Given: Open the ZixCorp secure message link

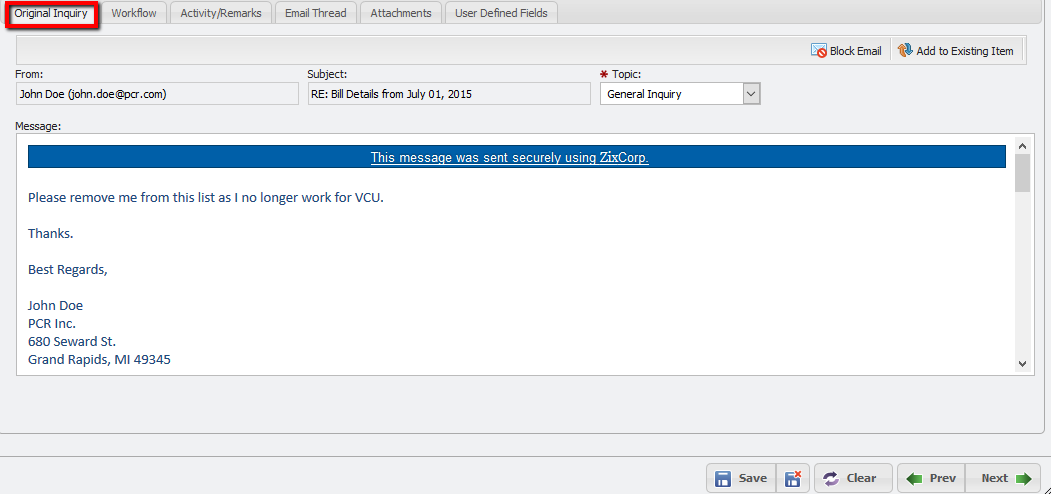Looking at the screenshot, I should (509, 157).
